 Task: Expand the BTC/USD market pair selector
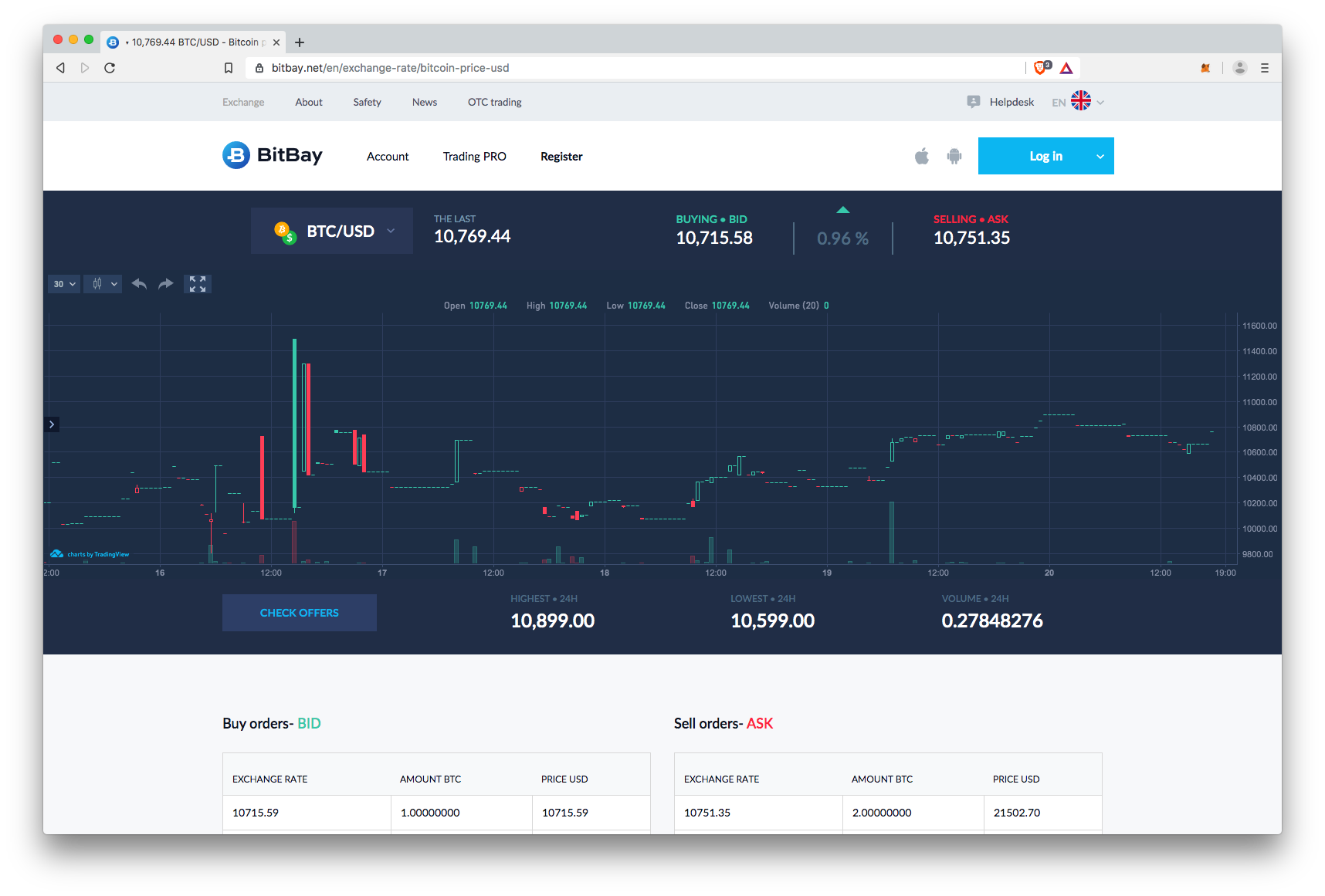(332, 231)
